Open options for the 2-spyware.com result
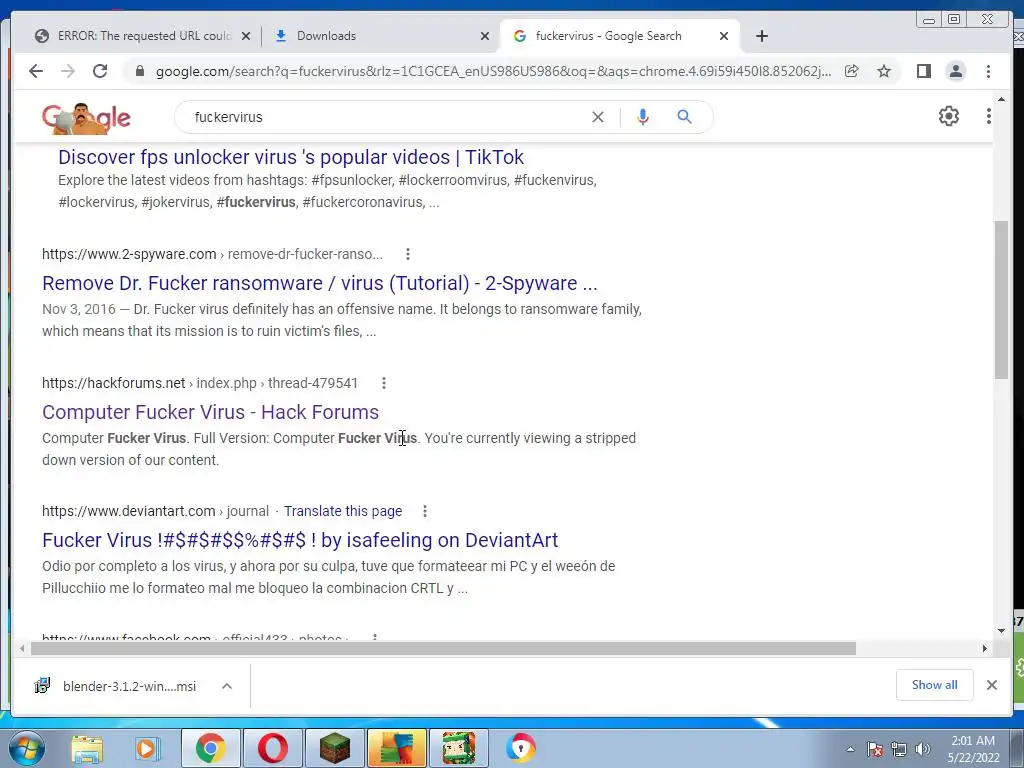The image size is (1024, 768). [408, 254]
